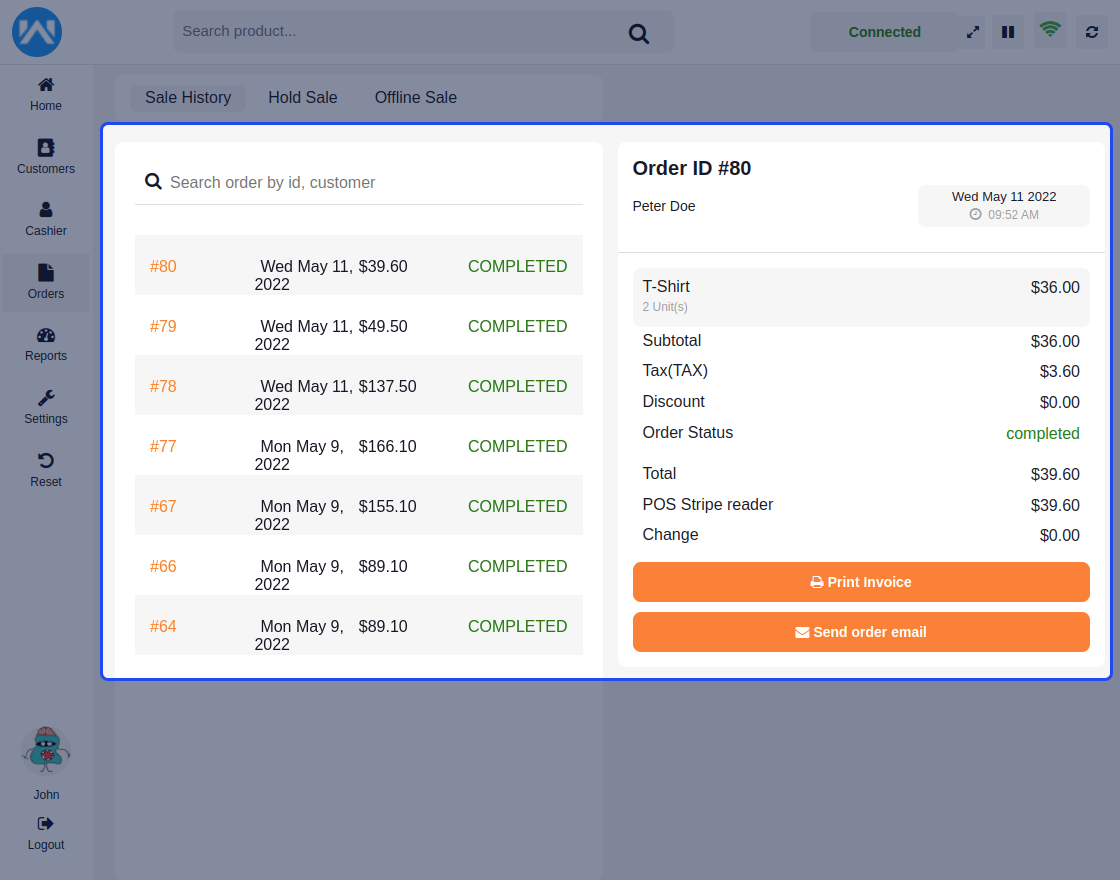Enter fullscreen with the expand icon
The height and width of the screenshot is (880, 1120).
[x=972, y=31]
